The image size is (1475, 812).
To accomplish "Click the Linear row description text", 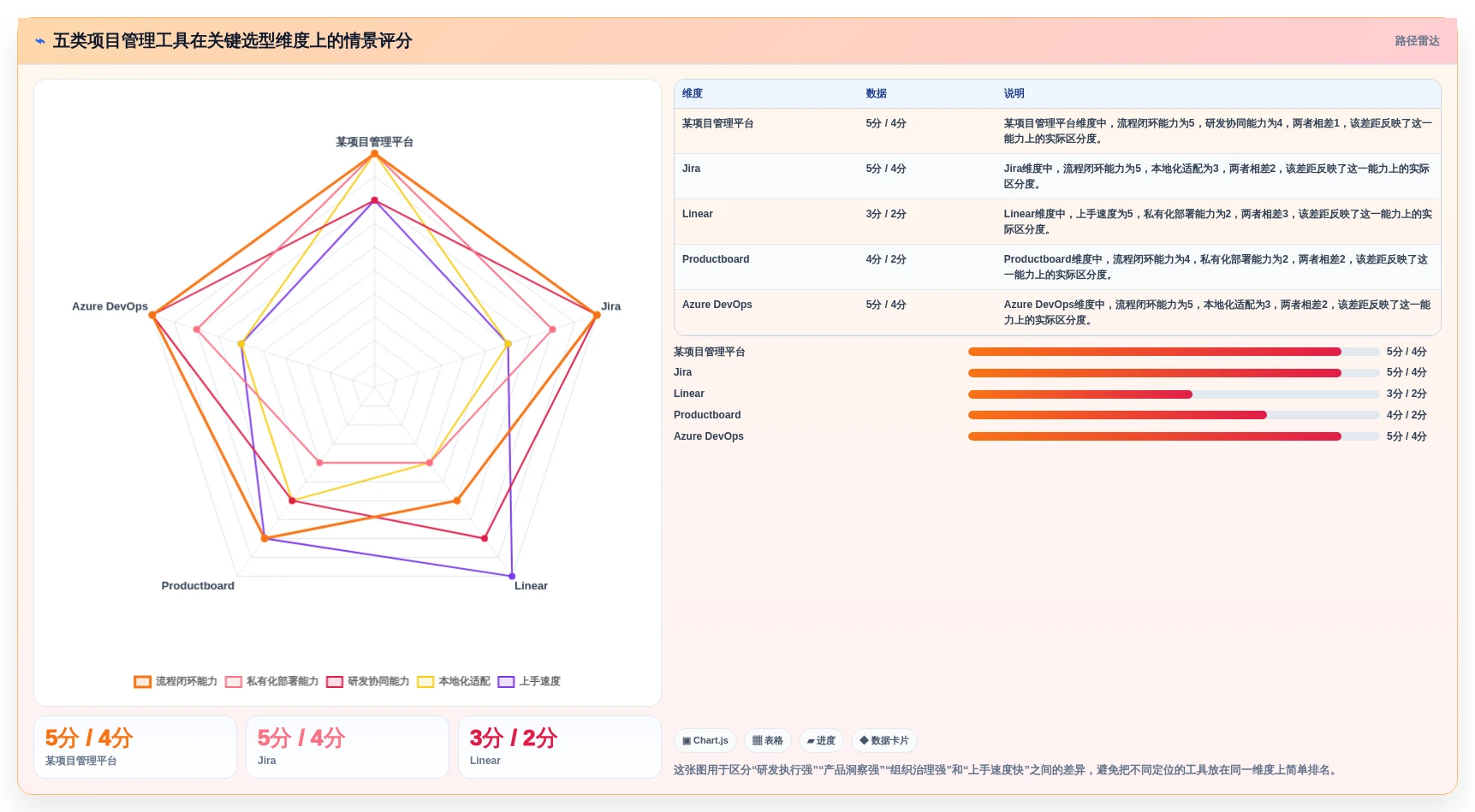I will (x=1217, y=222).
